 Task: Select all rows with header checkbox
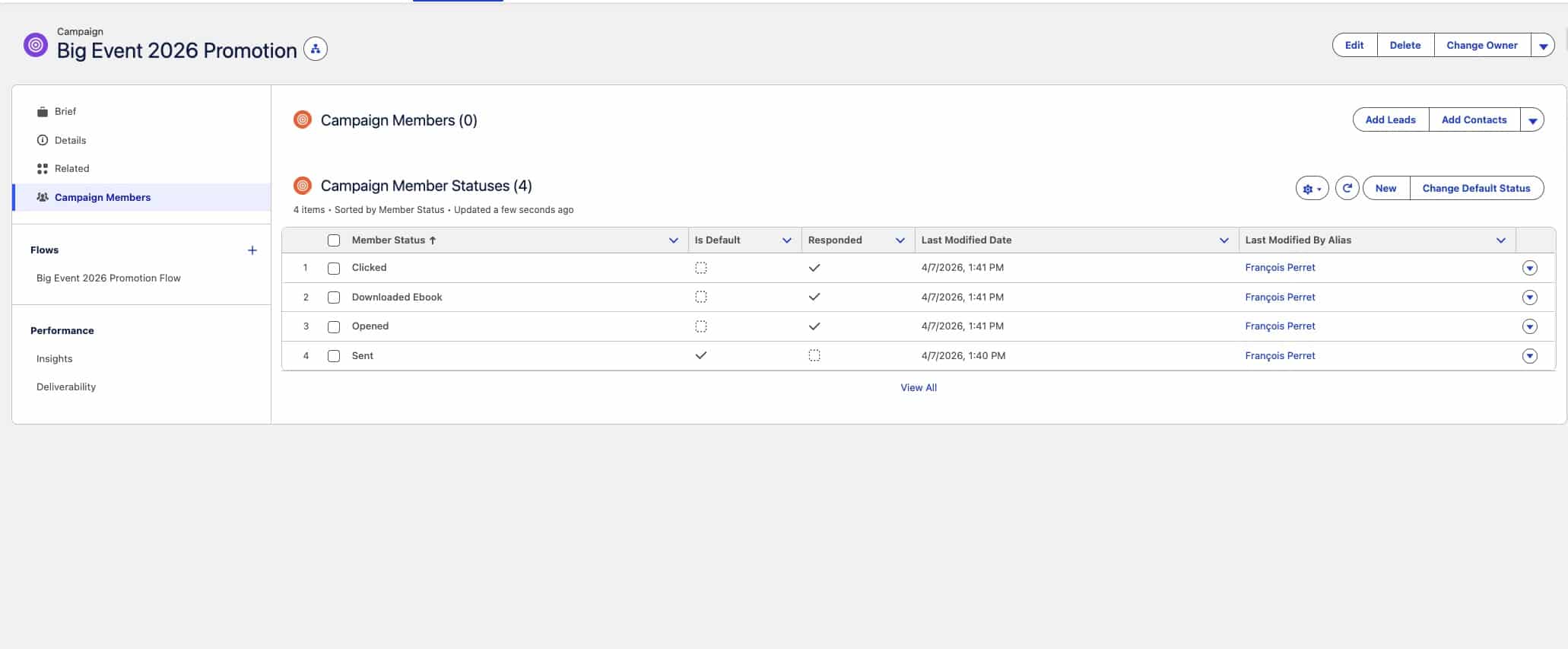pyautogui.click(x=334, y=240)
